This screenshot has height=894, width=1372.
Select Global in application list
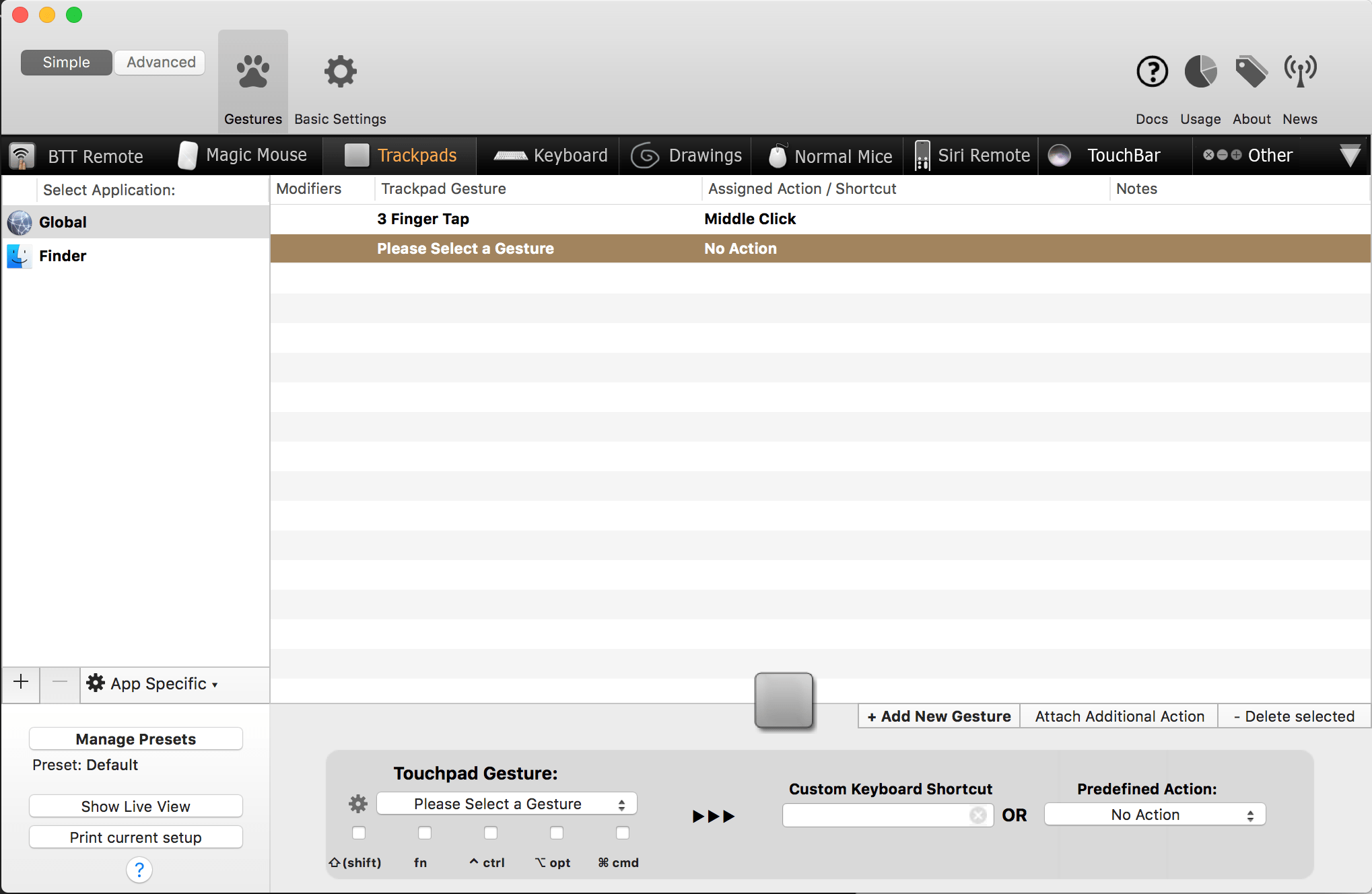tap(135, 222)
